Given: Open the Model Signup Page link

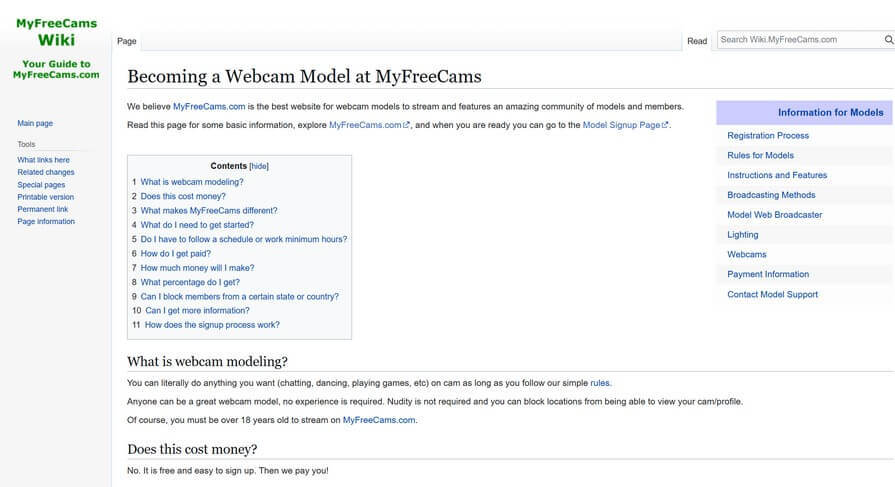Looking at the screenshot, I should click(x=622, y=125).
